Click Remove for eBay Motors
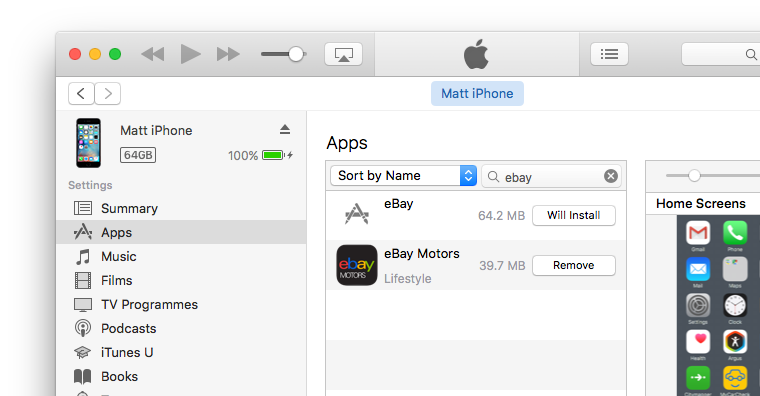Image resolution: width=760 pixels, height=396 pixels. [574, 265]
